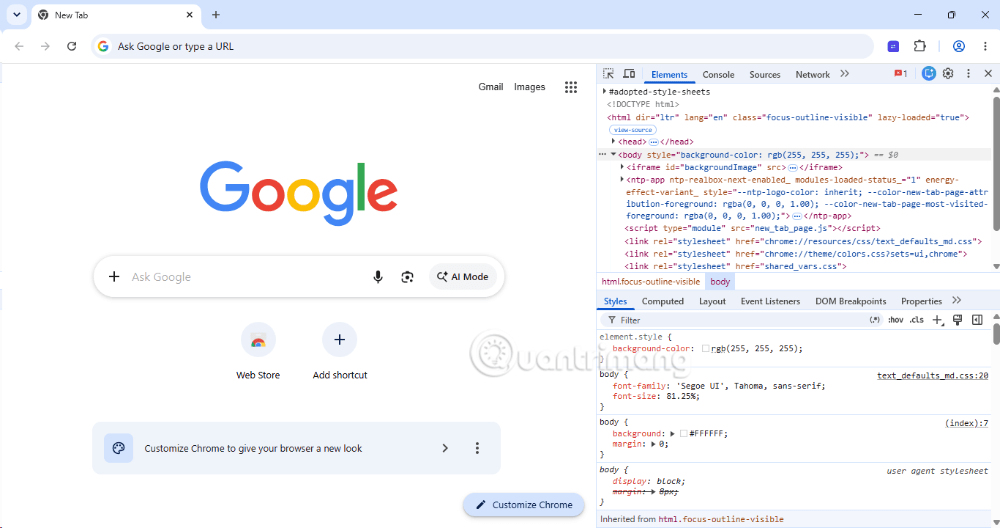
Task: Select the Elements panel tab
Action: pos(669,75)
